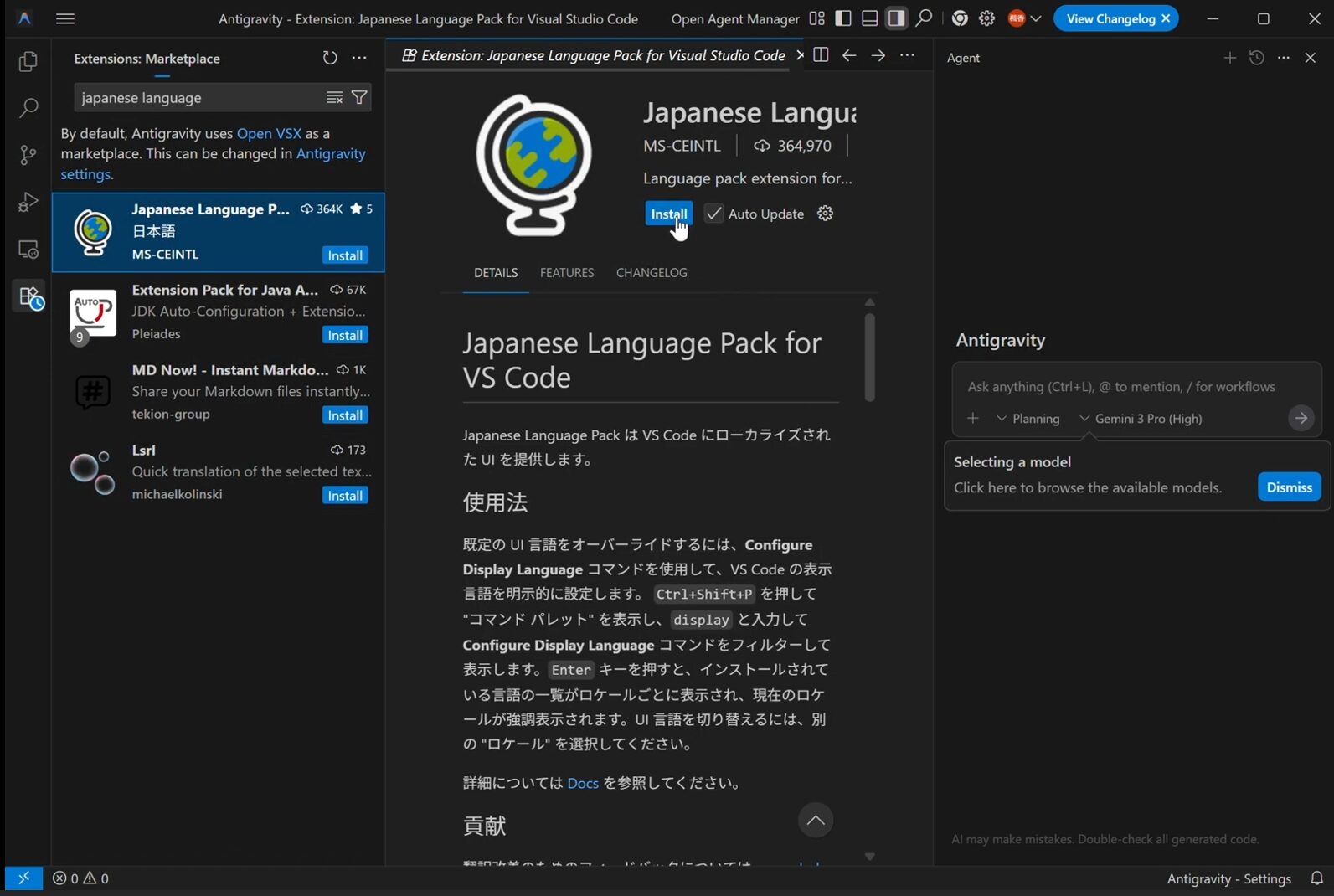Open the Gemini 3 Pro (High) model dropdown
The width and height of the screenshot is (1334, 896).
pyautogui.click(x=1141, y=419)
